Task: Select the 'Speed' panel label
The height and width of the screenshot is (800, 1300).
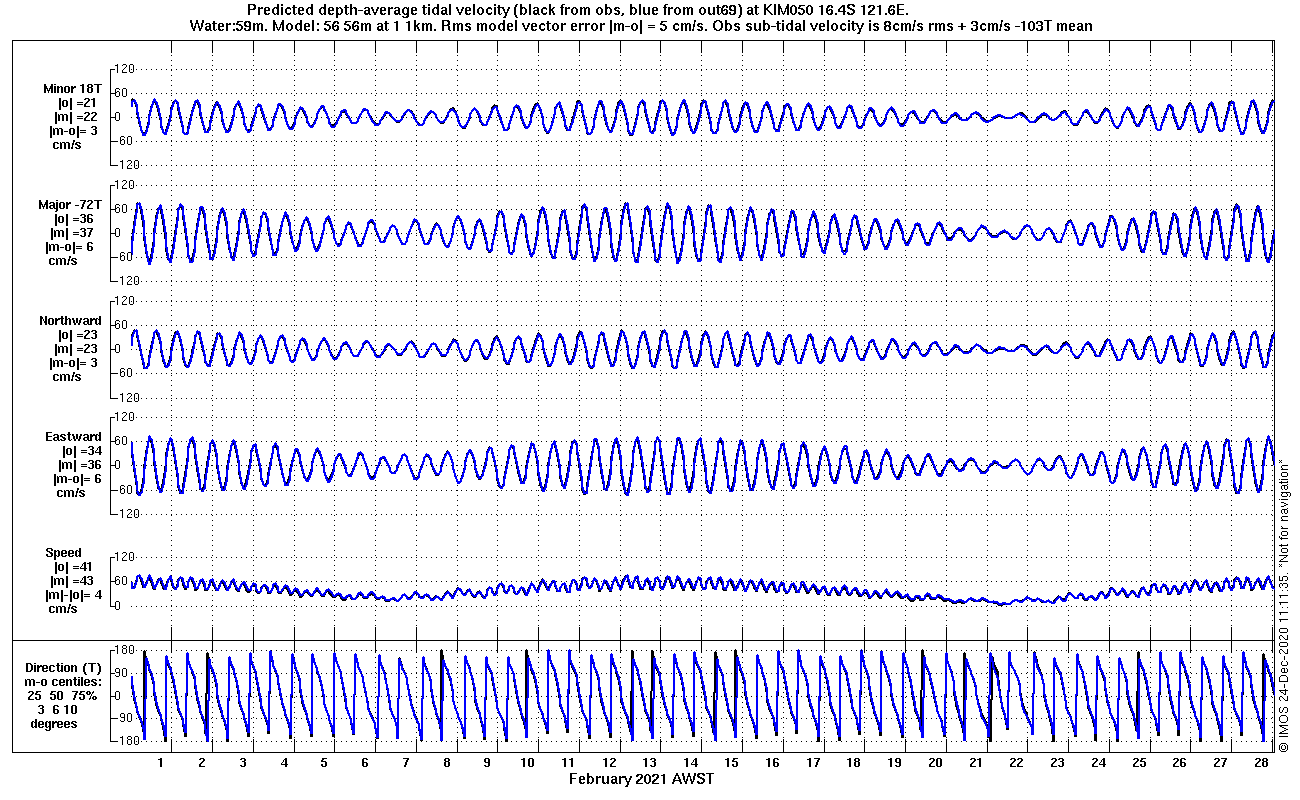Action: pyautogui.click(x=63, y=553)
